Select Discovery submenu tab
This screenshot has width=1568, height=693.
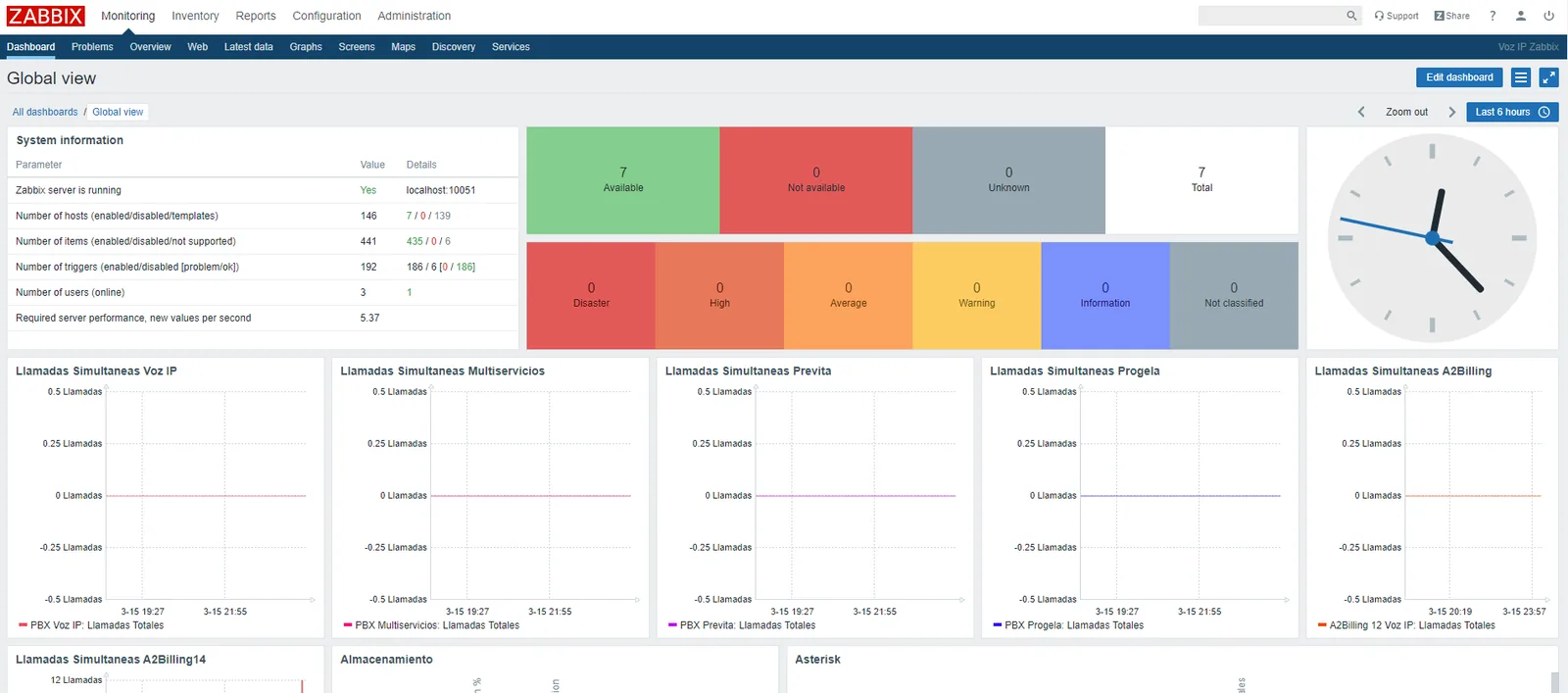point(453,47)
